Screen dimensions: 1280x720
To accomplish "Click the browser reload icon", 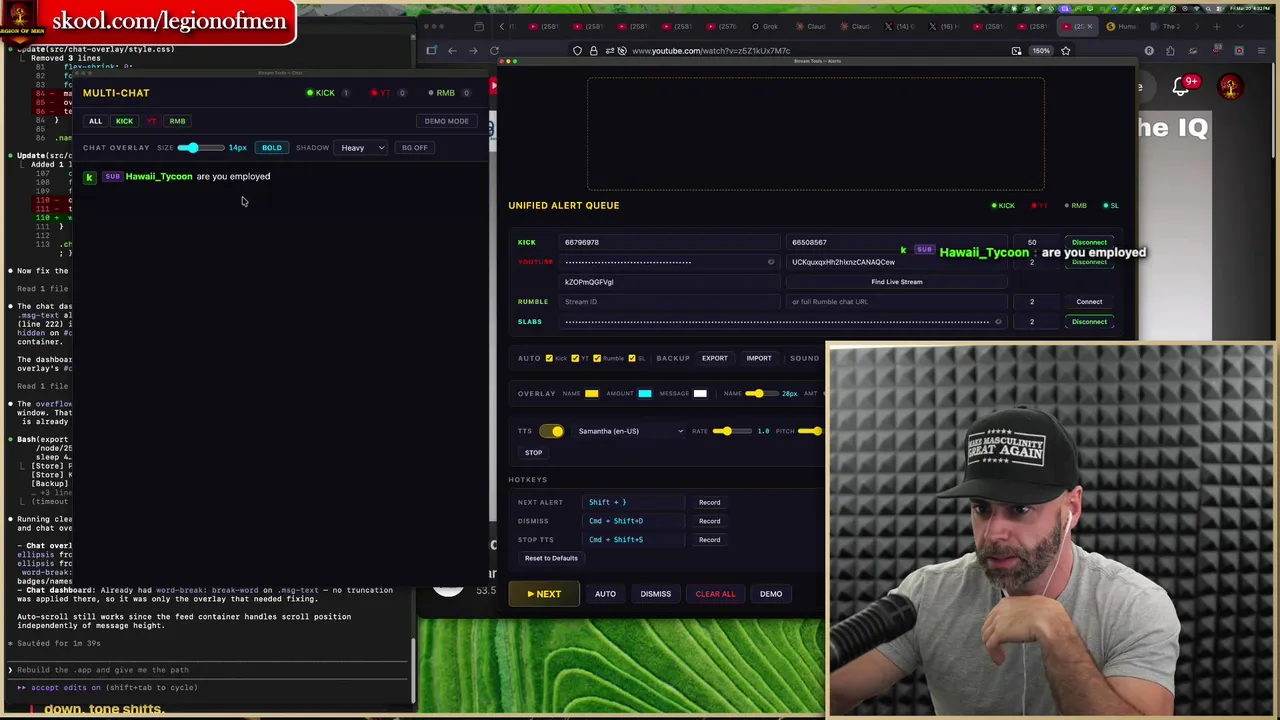I will coord(494,51).
